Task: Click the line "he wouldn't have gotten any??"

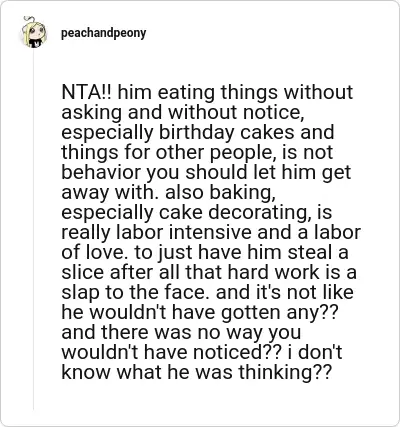Action: [x=200, y=312]
